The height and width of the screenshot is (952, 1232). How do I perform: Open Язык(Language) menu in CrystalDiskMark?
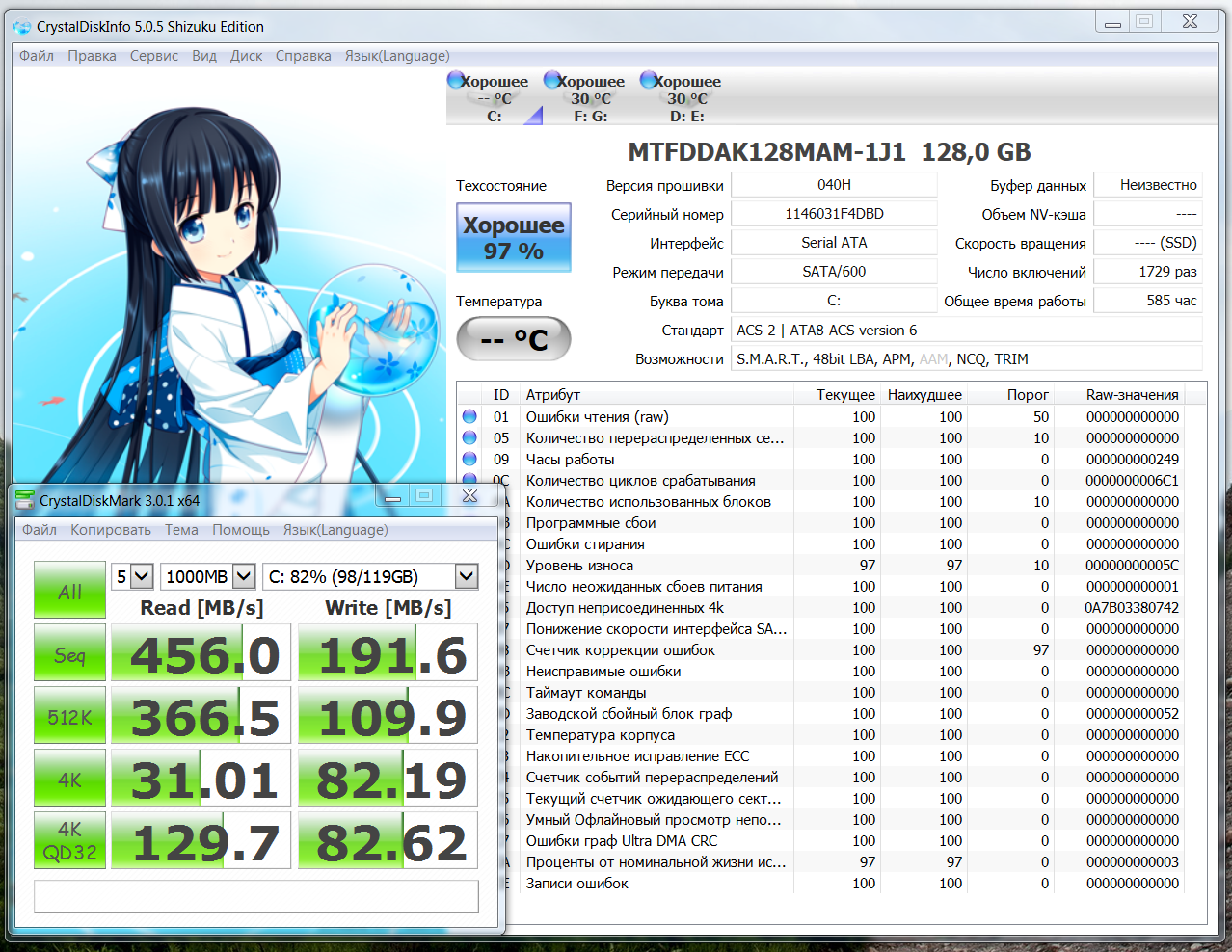click(x=335, y=530)
